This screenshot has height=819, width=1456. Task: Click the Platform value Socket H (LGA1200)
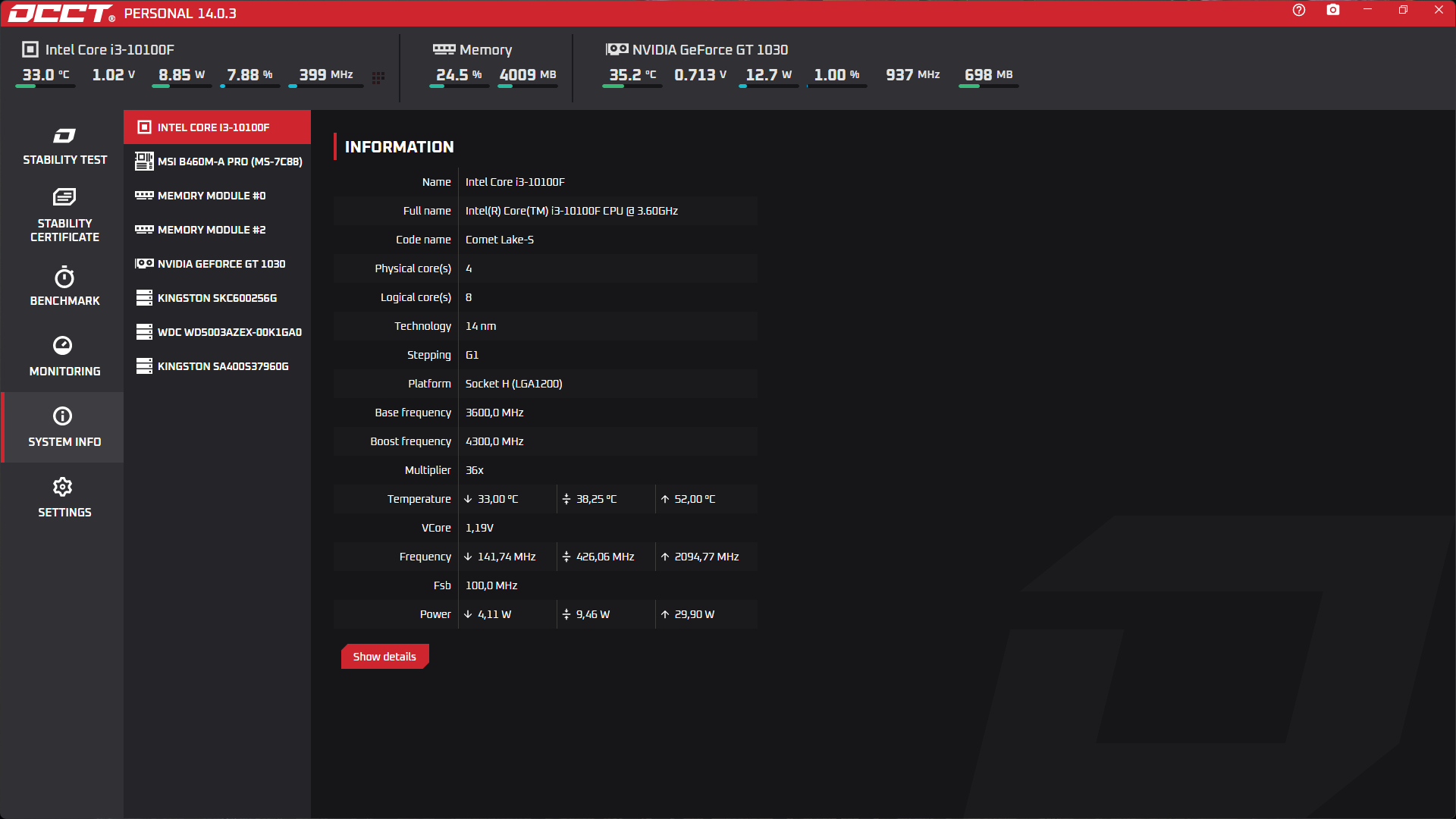(514, 384)
